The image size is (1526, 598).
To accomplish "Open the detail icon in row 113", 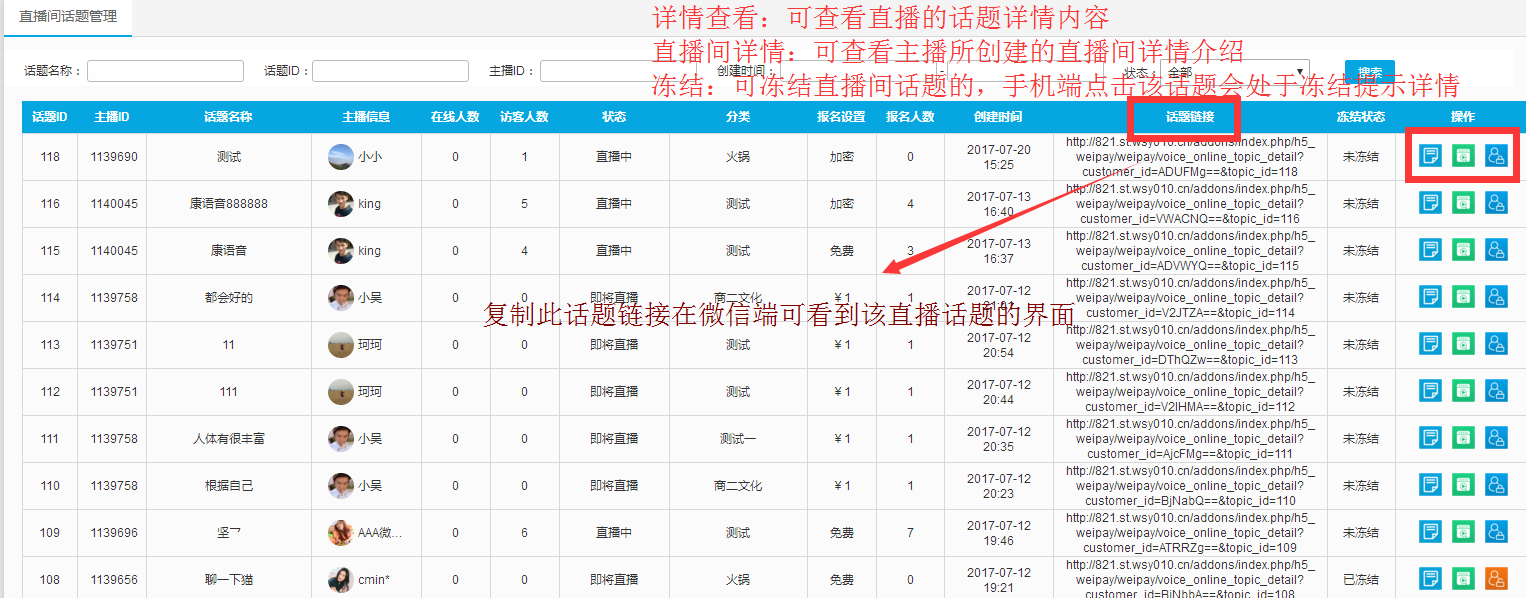I will [1430, 344].
